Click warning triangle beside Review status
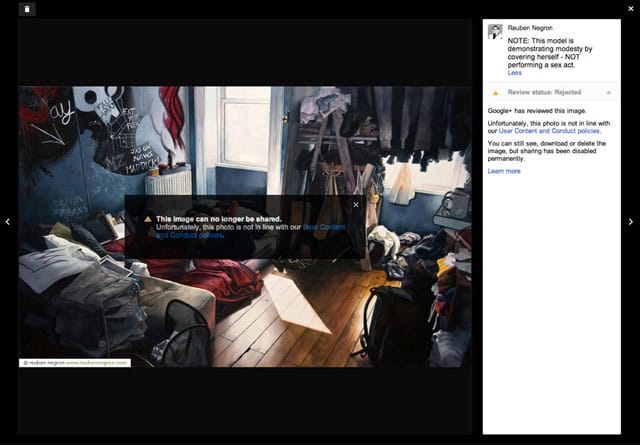640x445 pixels. 494,91
